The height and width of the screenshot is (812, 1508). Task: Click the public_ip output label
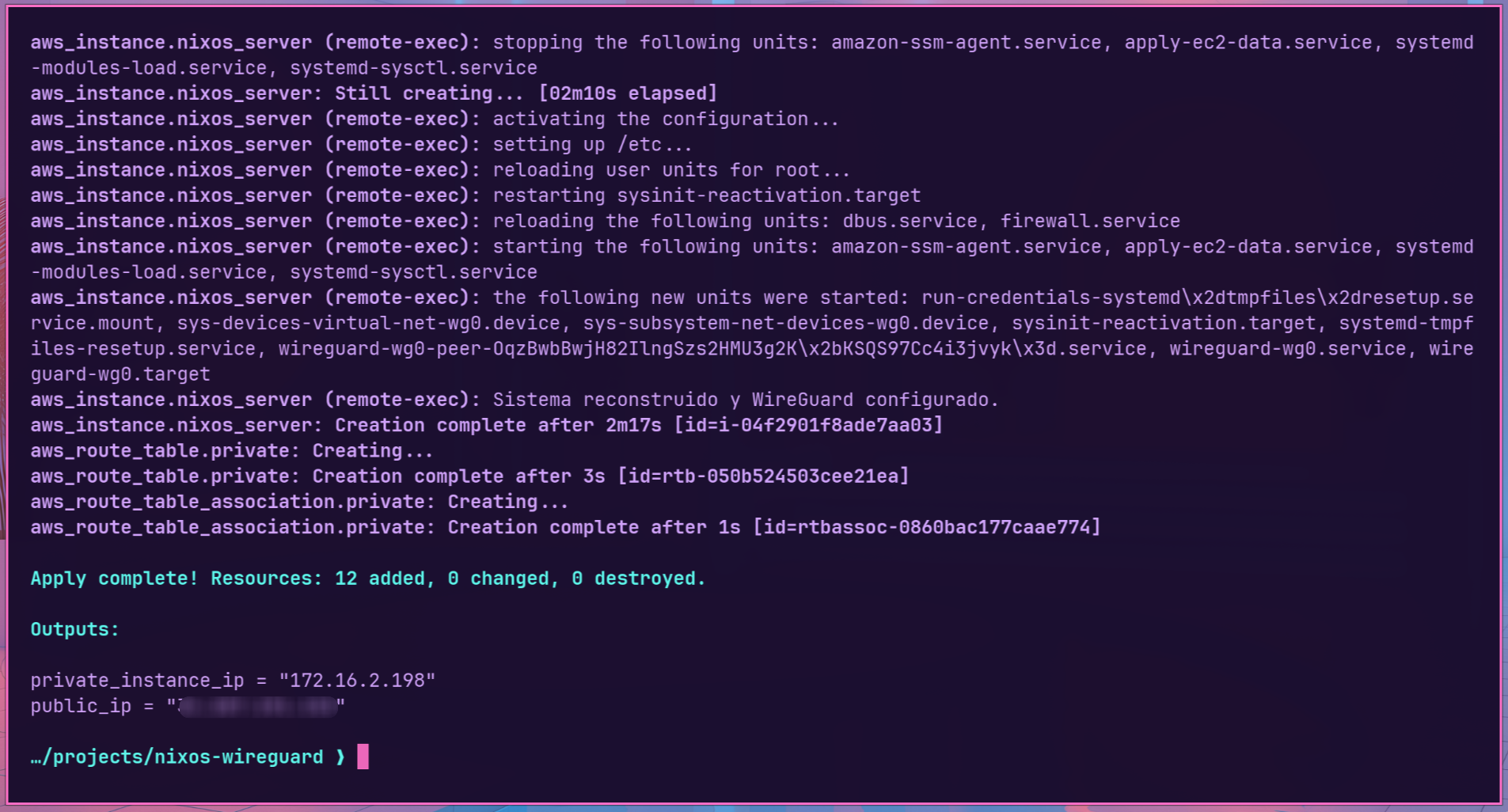coord(81,706)
